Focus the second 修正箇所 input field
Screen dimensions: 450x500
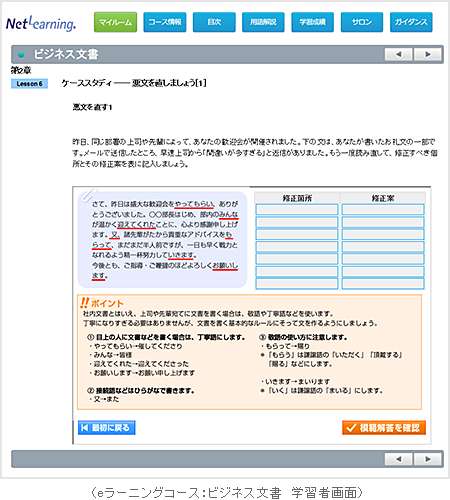coord(297,222)
